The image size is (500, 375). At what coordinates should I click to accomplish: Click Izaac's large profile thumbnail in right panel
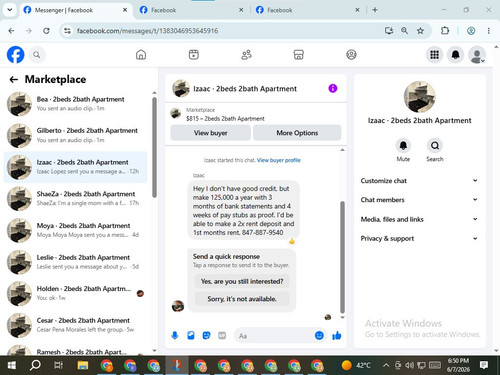(x=419, y=97)
